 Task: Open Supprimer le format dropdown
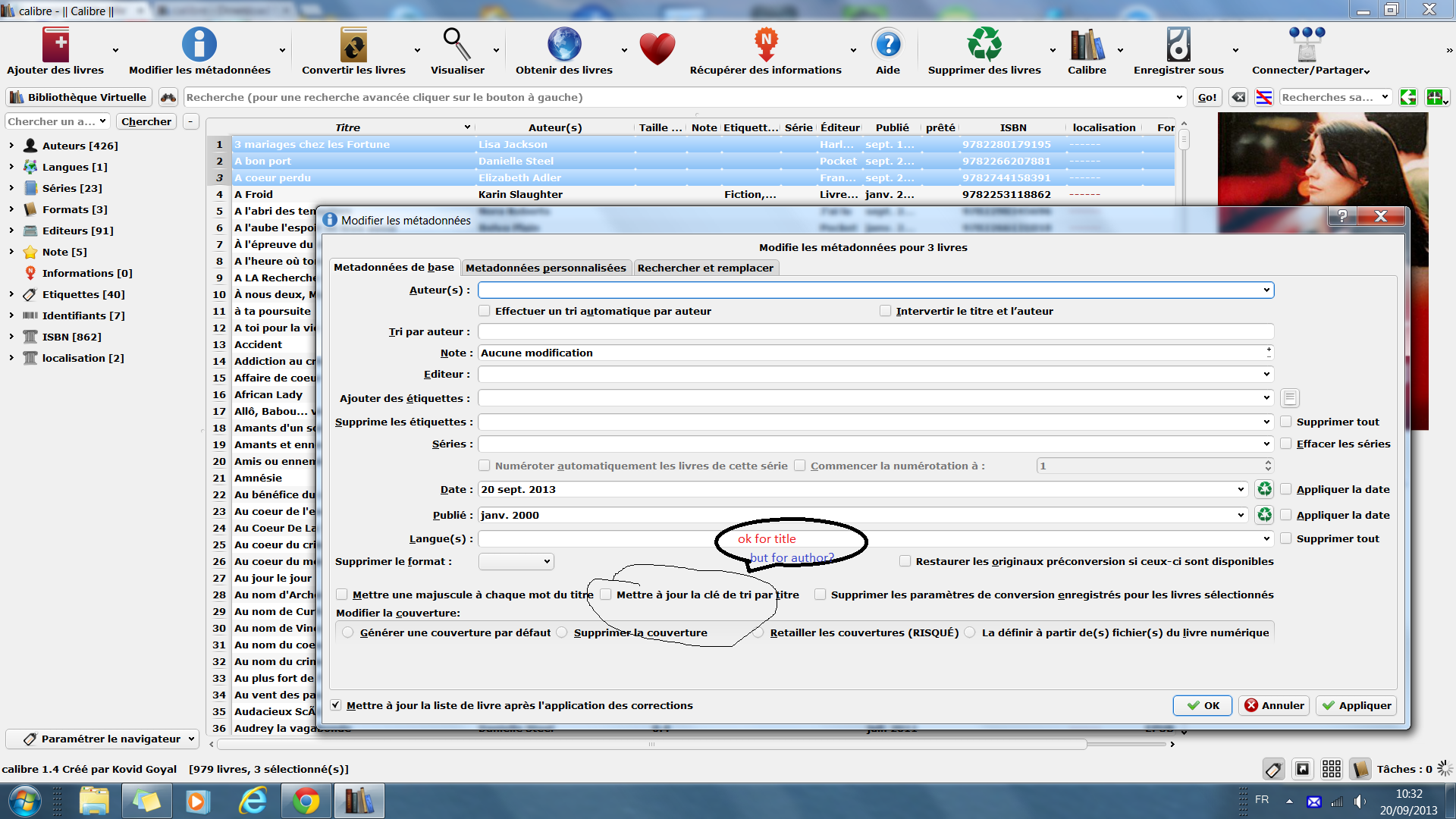[x=516, y=562]
